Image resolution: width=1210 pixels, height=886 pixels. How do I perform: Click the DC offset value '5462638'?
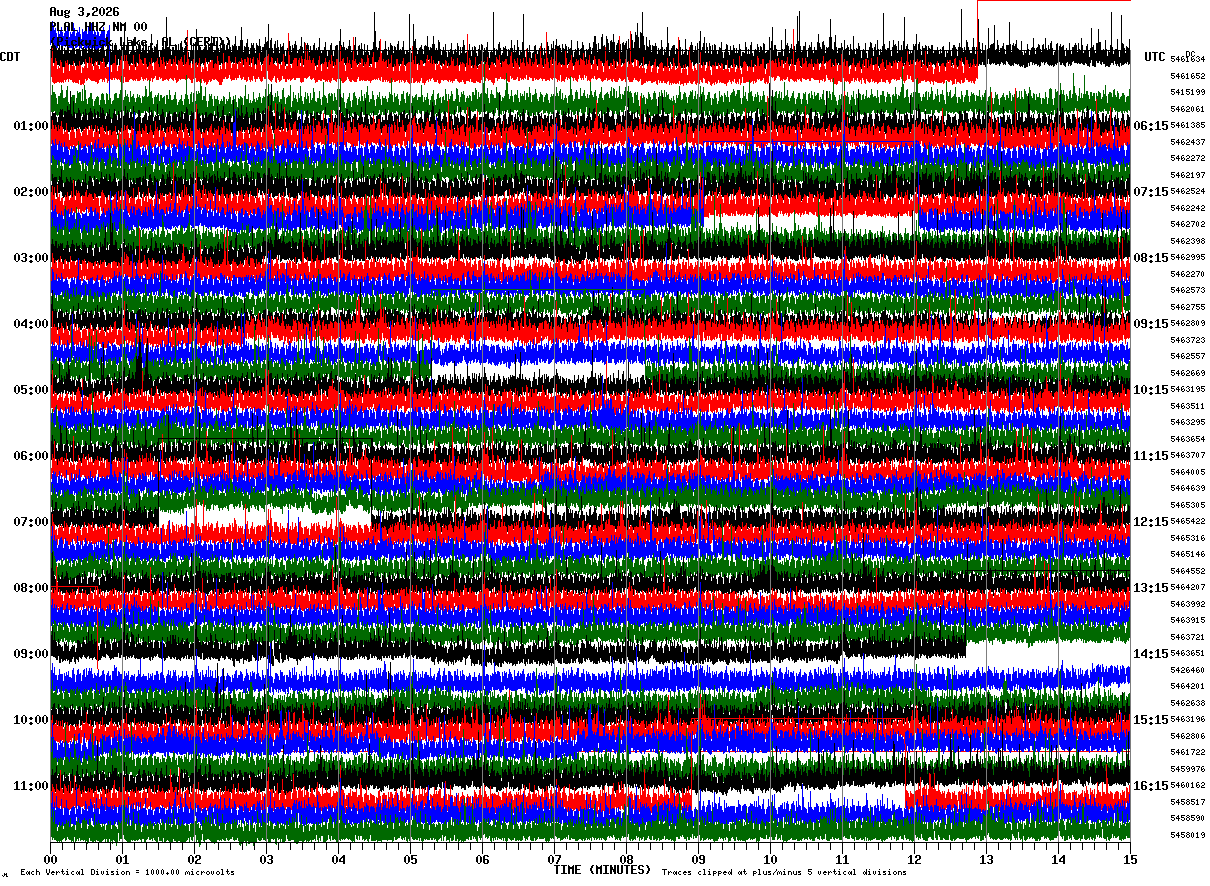[1188, 704]
